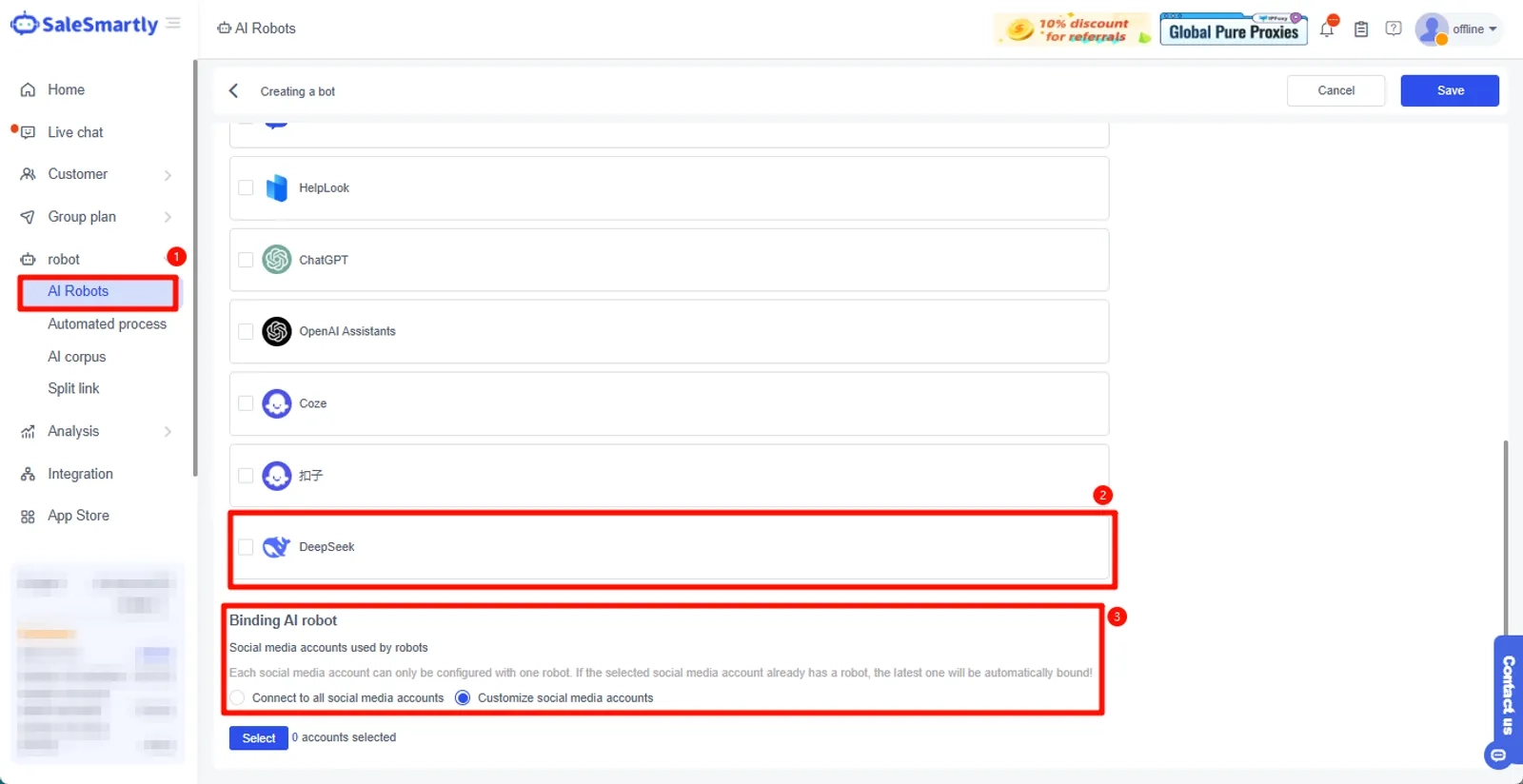
Task: Click the App Store grid icon
Action: click(28, 516)
